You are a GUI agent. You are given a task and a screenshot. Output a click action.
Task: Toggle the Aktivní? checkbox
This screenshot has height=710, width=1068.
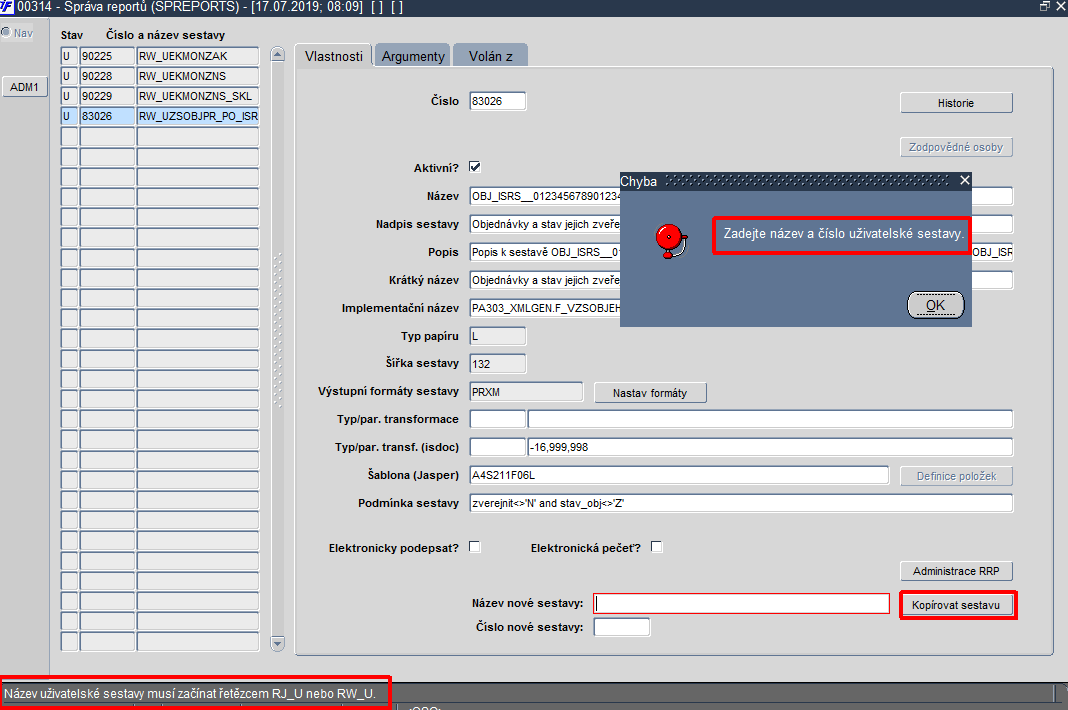pyautogui.click(x=475, y=167)
